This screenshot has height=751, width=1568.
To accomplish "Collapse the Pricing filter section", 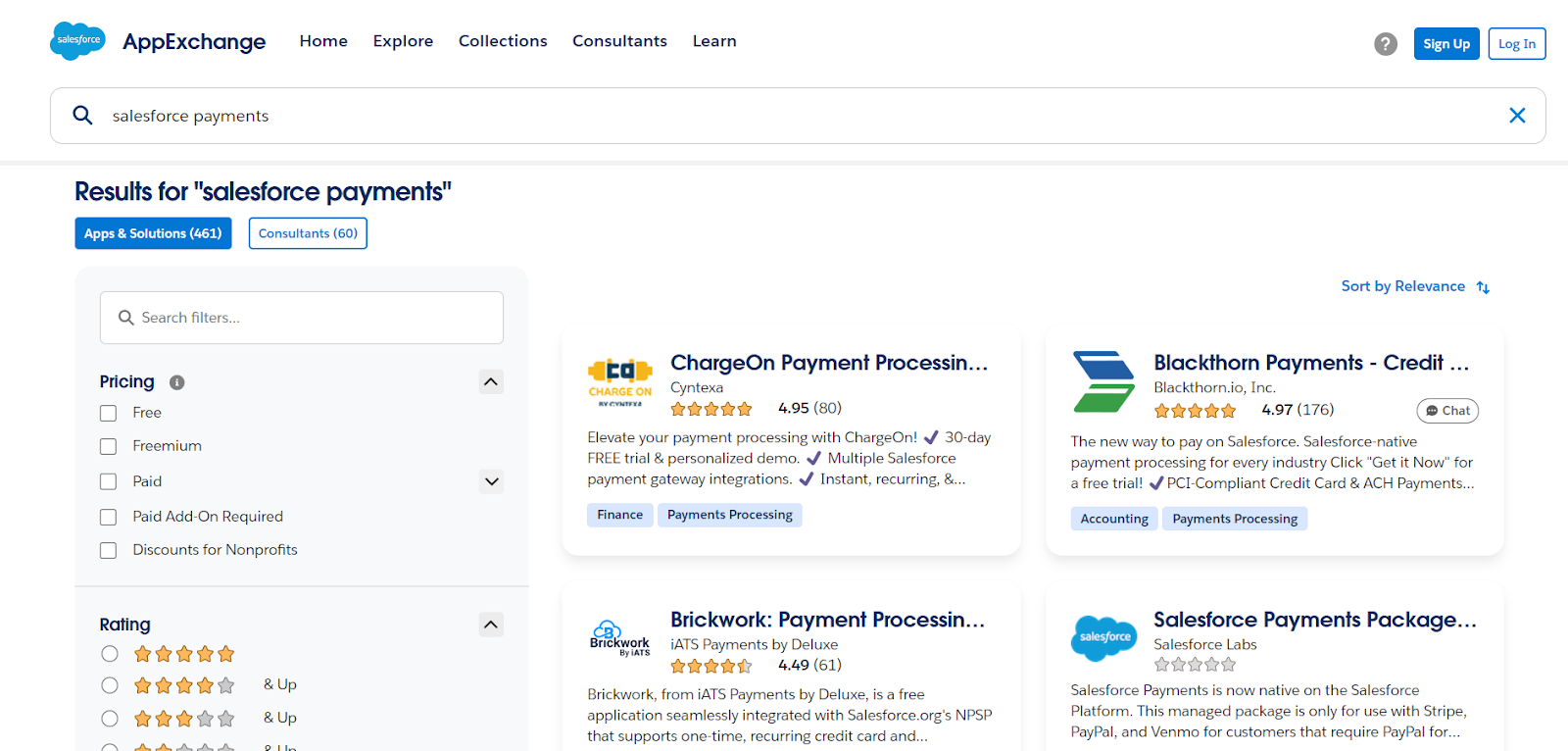I will click(492, 381).
